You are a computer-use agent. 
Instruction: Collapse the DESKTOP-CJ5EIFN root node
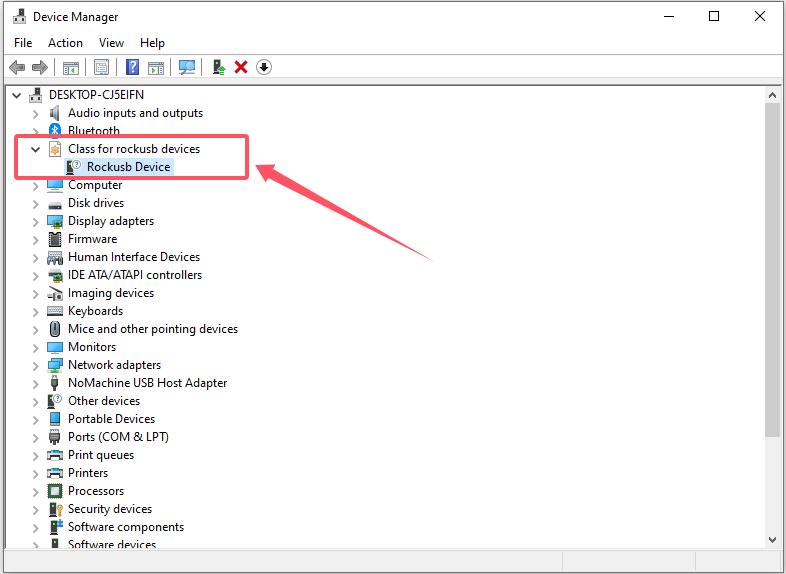click(x=17, y=95)
